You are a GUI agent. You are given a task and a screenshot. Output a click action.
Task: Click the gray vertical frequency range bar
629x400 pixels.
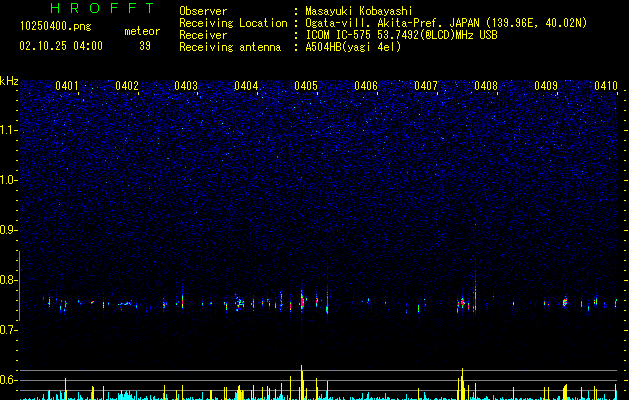19,286
